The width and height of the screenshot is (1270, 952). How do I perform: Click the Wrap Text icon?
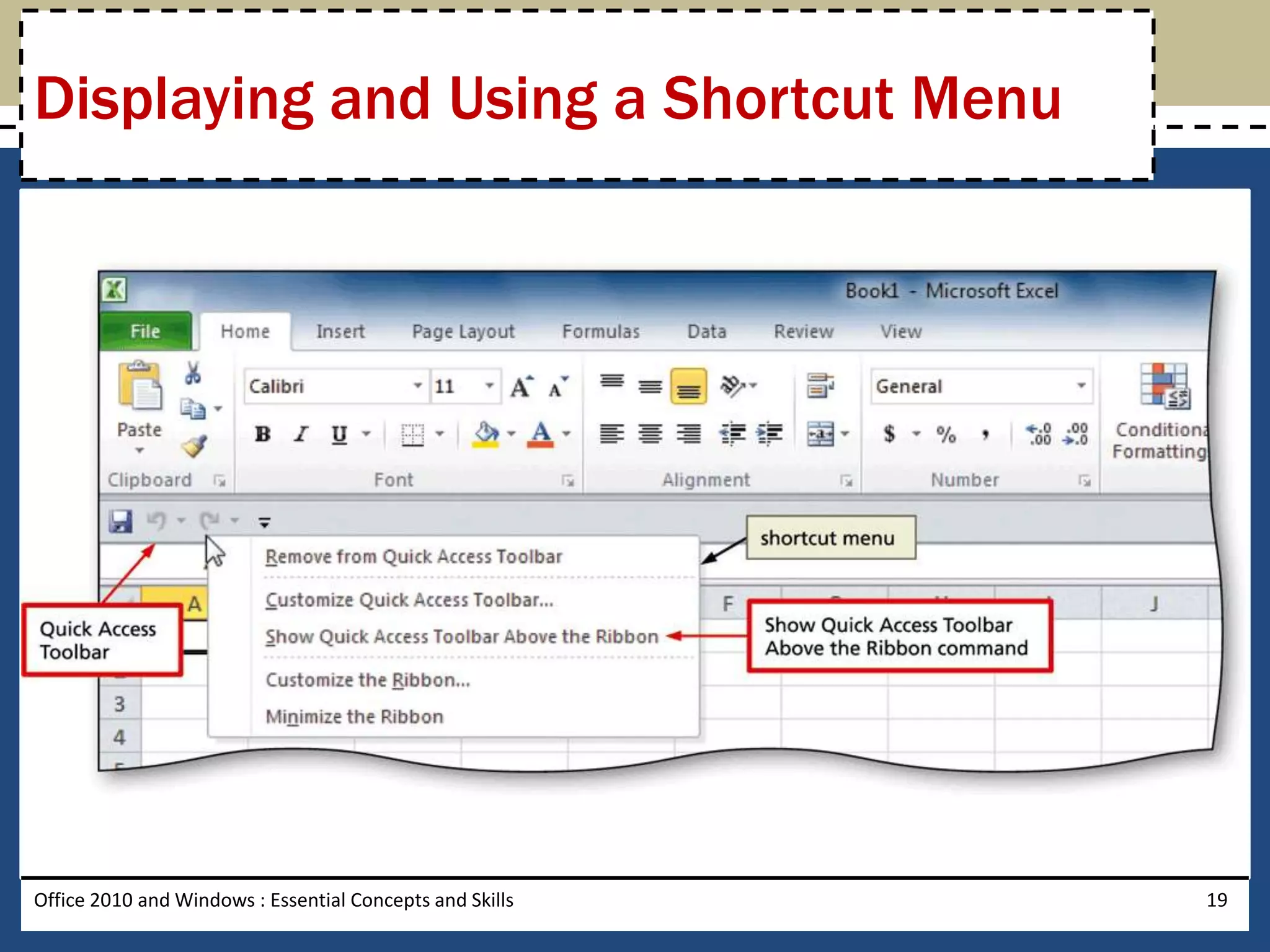tap(821, 386)
